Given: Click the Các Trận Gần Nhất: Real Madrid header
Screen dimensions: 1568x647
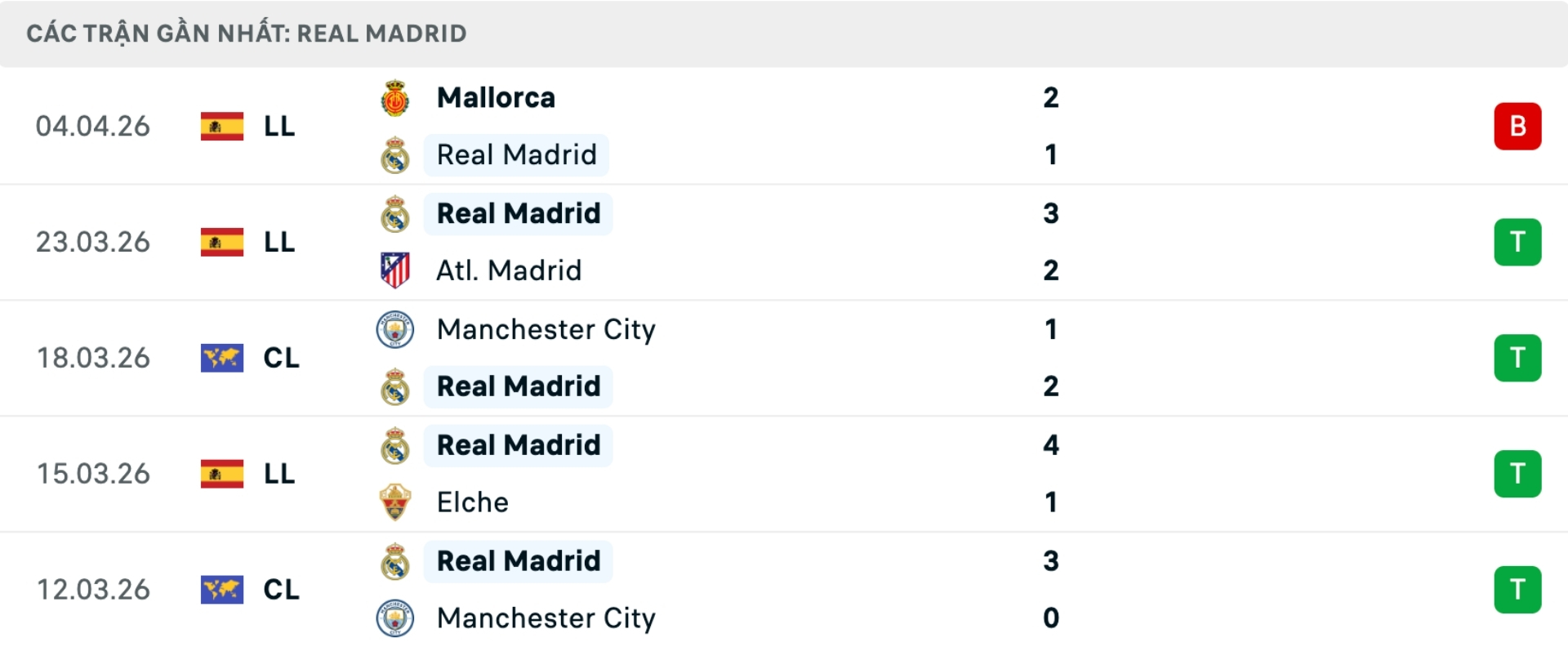Looking at the screenshot, I should [247, 33].
